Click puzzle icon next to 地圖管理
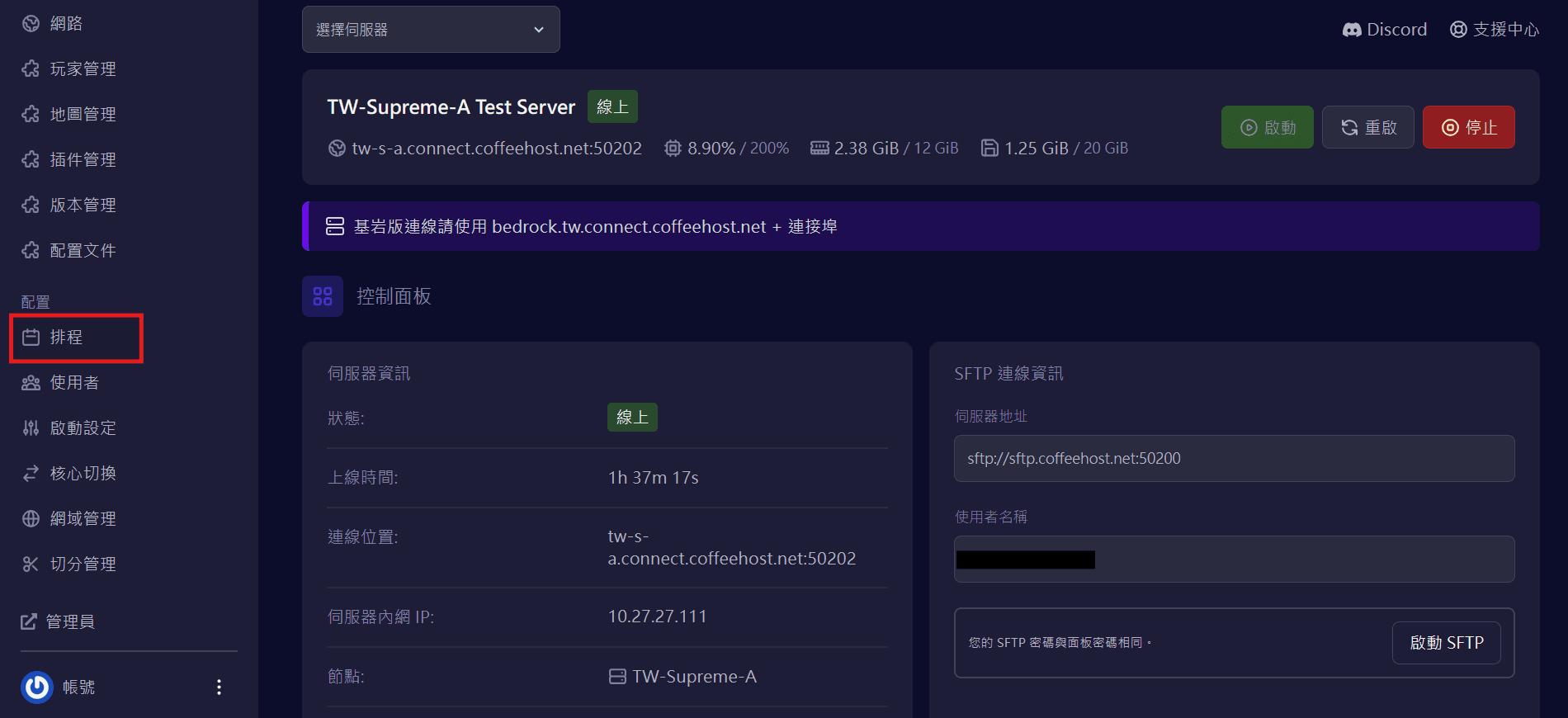1568x718 pixels. 31,114
